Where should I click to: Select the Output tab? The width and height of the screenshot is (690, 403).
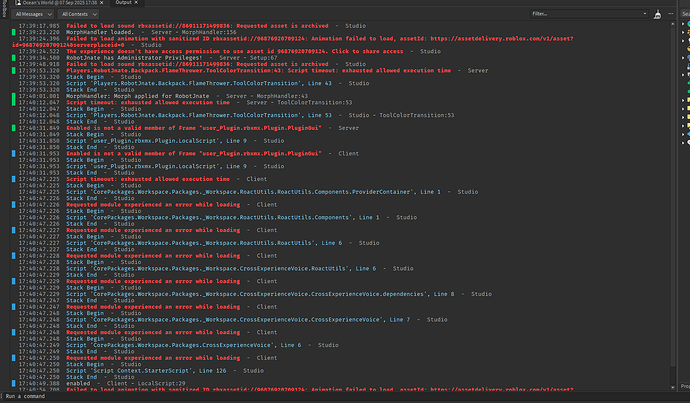123,3
